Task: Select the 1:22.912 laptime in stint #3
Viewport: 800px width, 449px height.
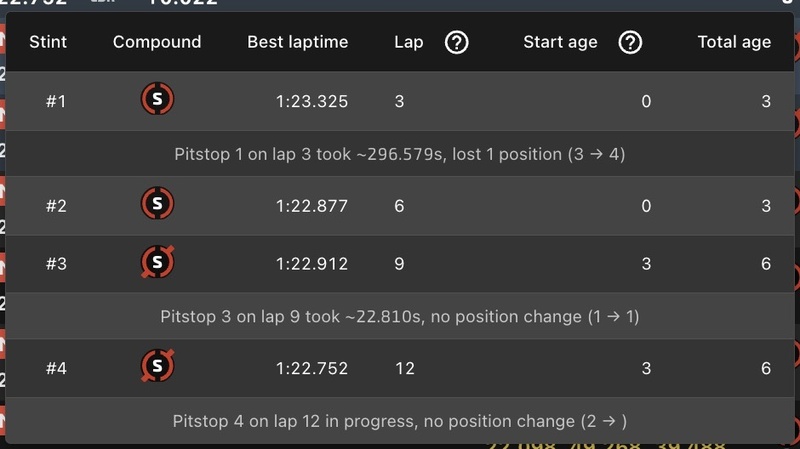Action: tap(312, 264)
